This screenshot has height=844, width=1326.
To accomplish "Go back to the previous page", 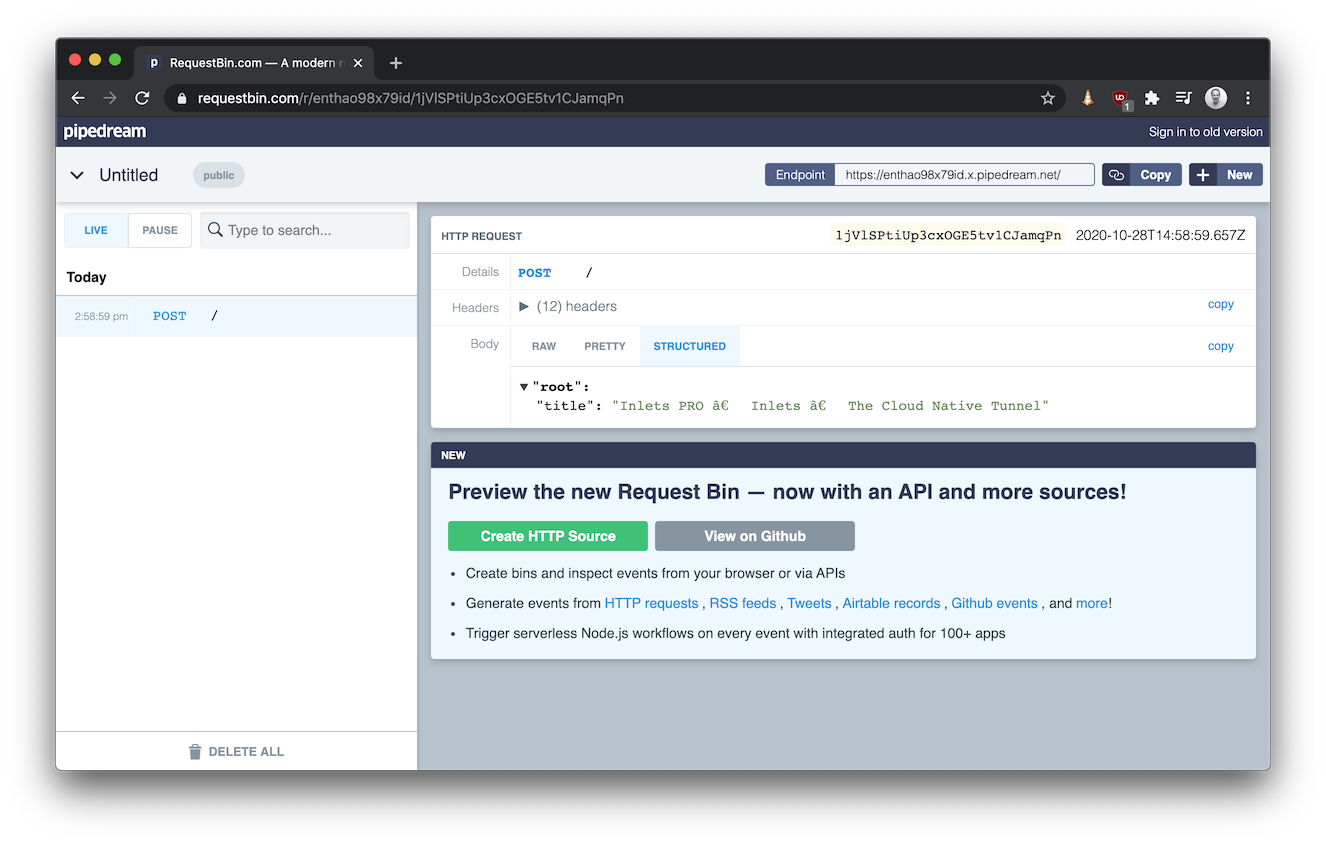I will tap(78, 98).
